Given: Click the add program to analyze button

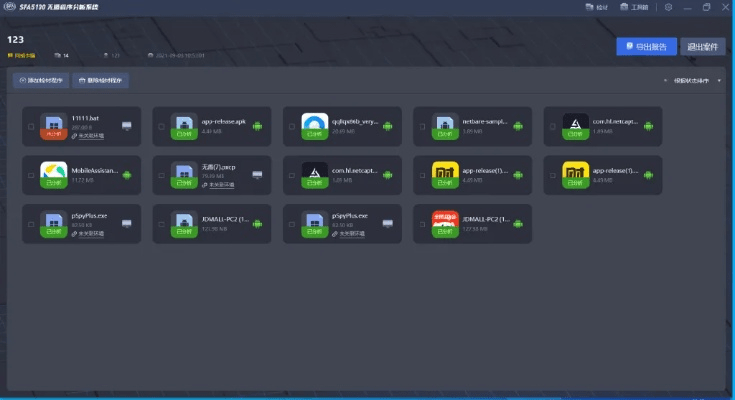Looking at the screenshot, I should click(41, 80).
